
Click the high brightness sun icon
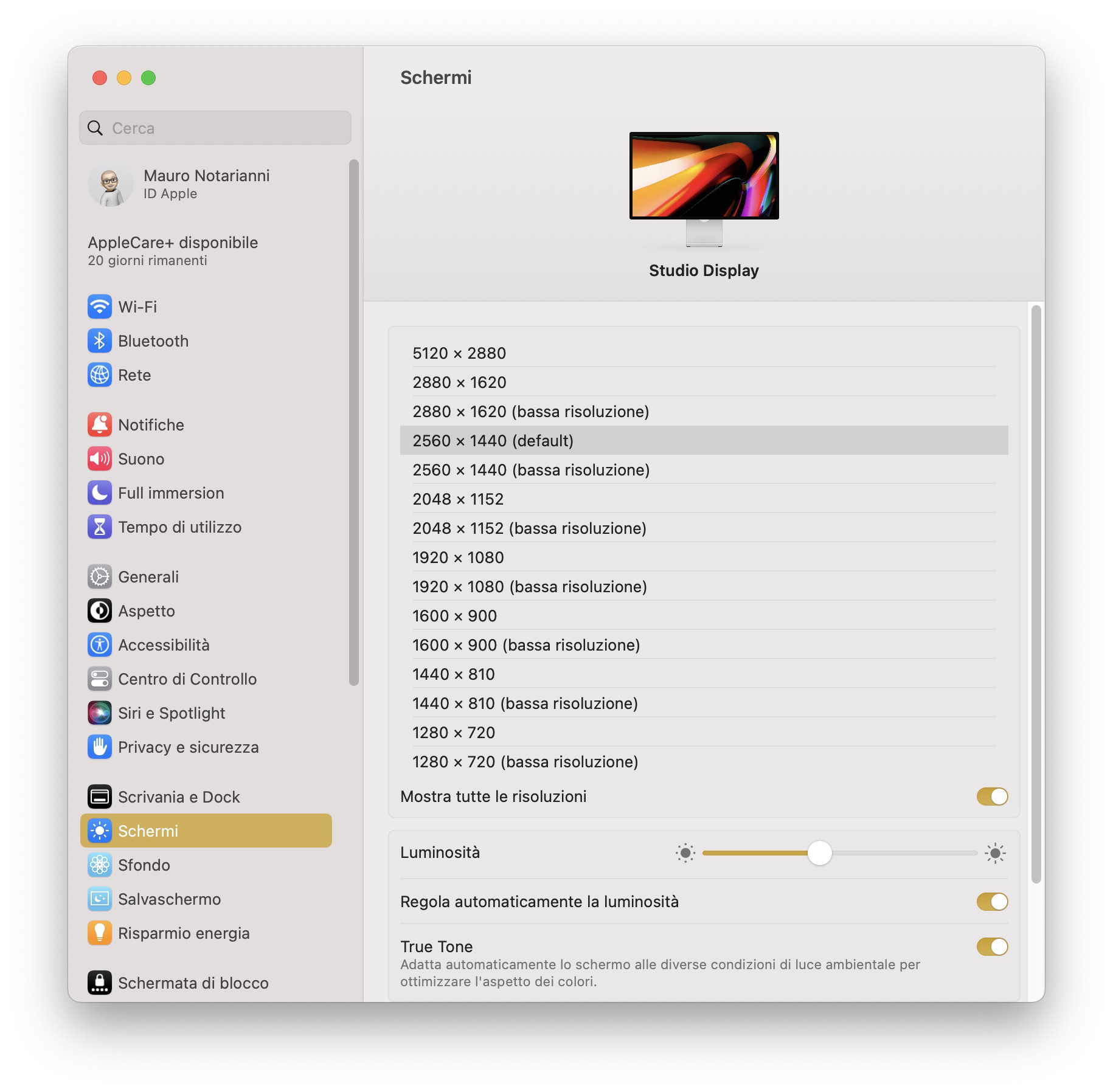[995, 853]
